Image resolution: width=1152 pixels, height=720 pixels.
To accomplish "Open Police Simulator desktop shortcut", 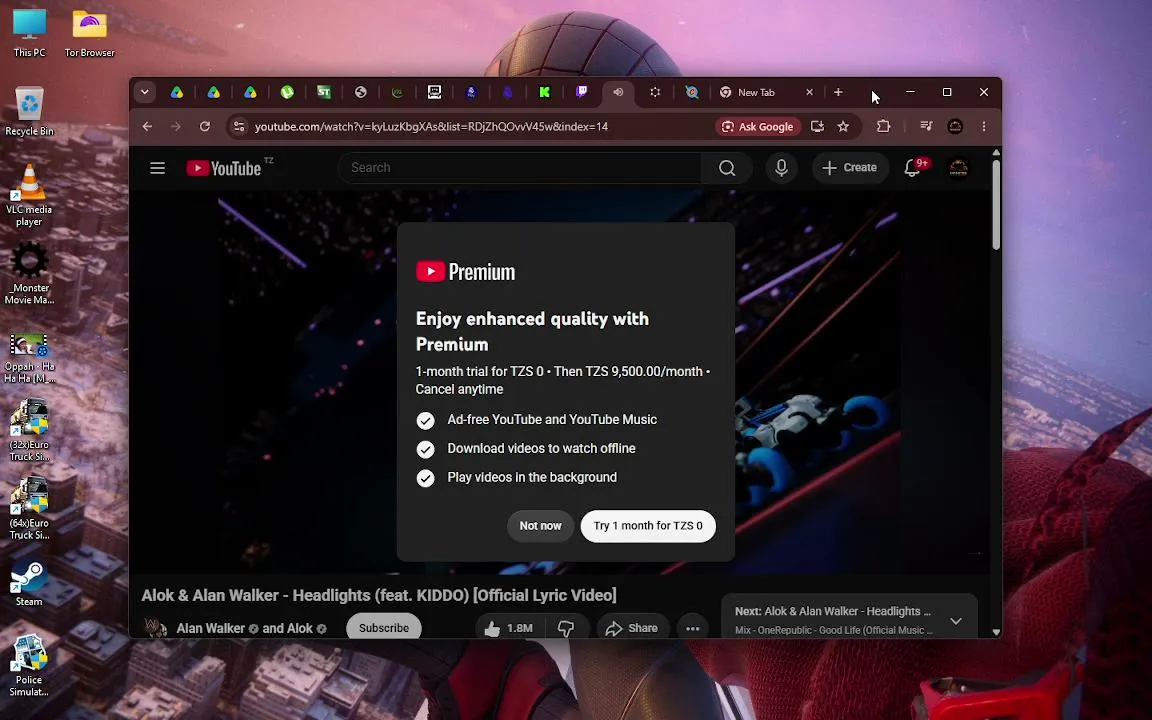I will coord(29,665).
